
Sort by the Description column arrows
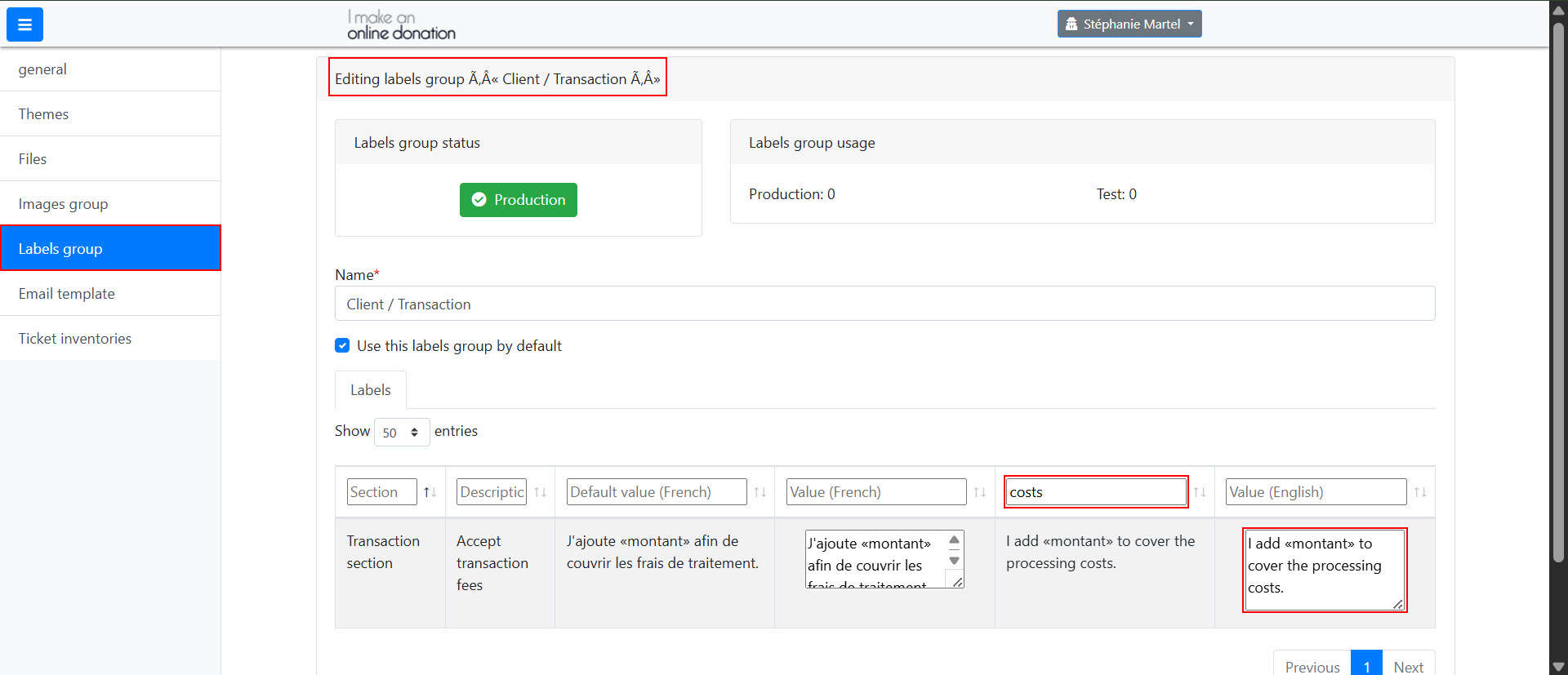540,492
